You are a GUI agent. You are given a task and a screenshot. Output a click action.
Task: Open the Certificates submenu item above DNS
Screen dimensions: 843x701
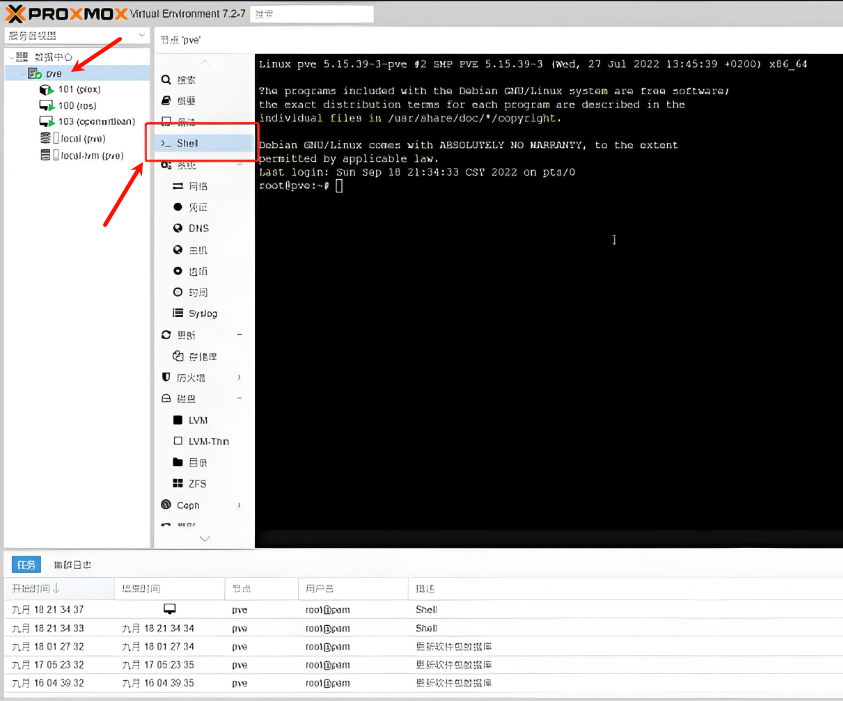[198, 207]
